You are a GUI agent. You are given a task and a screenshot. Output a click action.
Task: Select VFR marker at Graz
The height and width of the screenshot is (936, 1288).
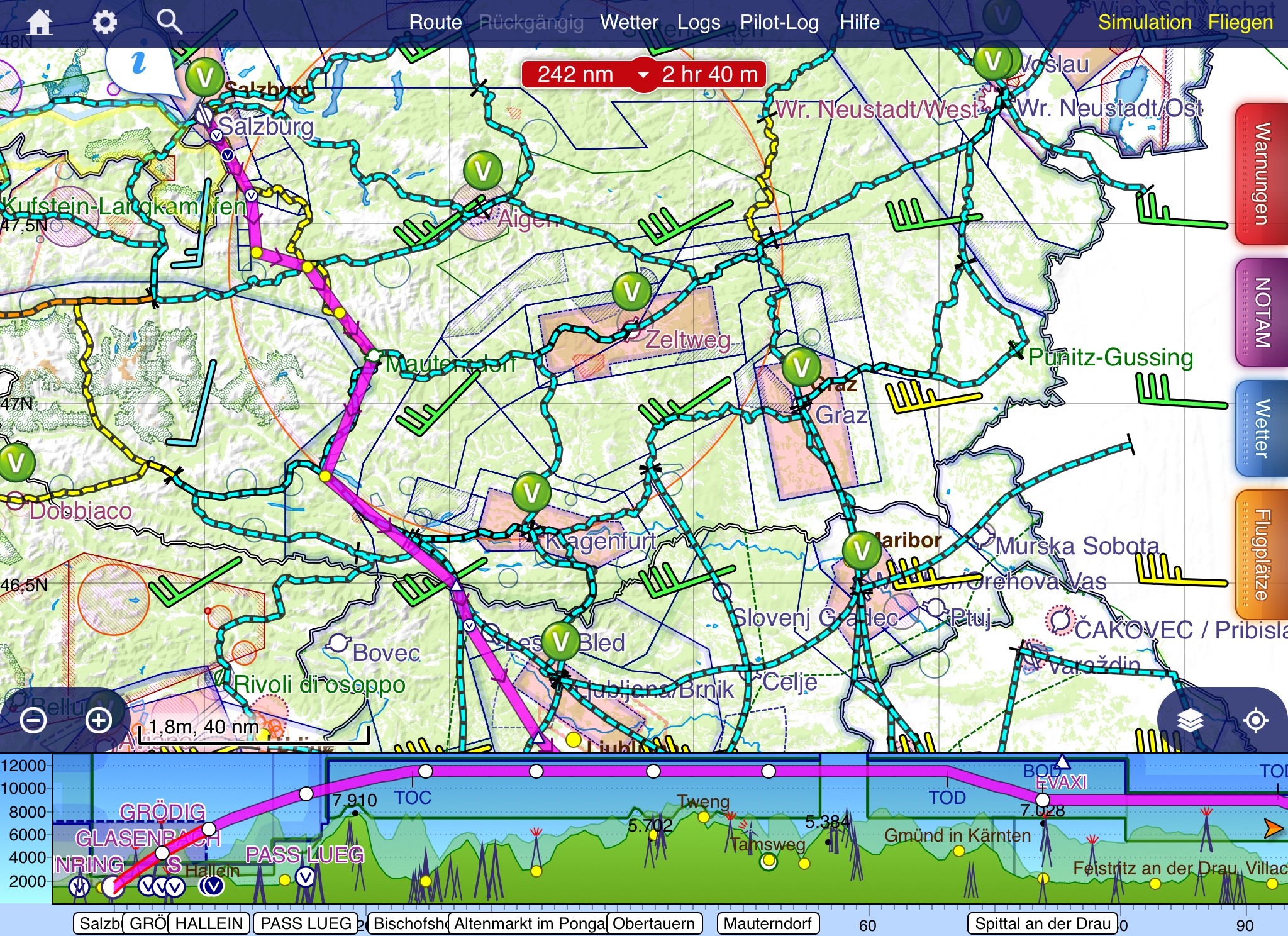(801, 367)
